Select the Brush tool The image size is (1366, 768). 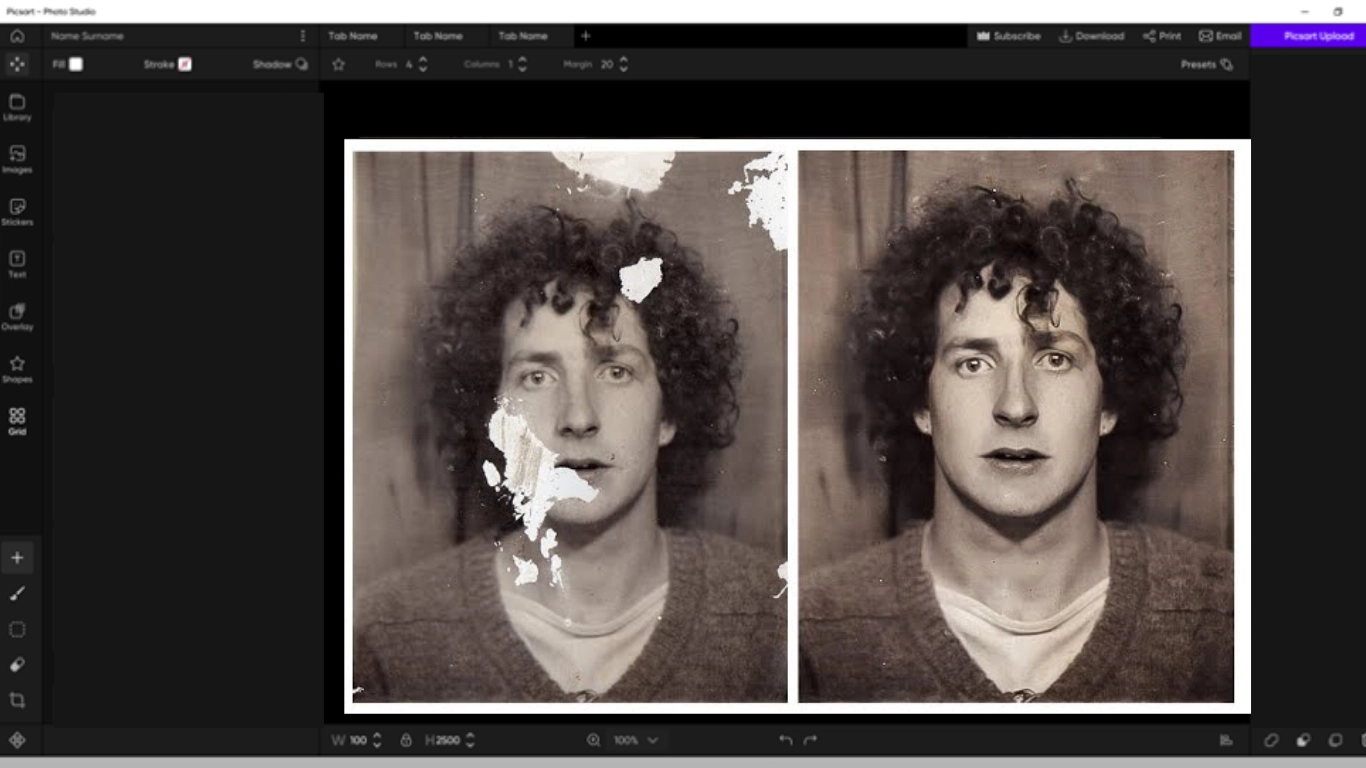pos(17,594)
